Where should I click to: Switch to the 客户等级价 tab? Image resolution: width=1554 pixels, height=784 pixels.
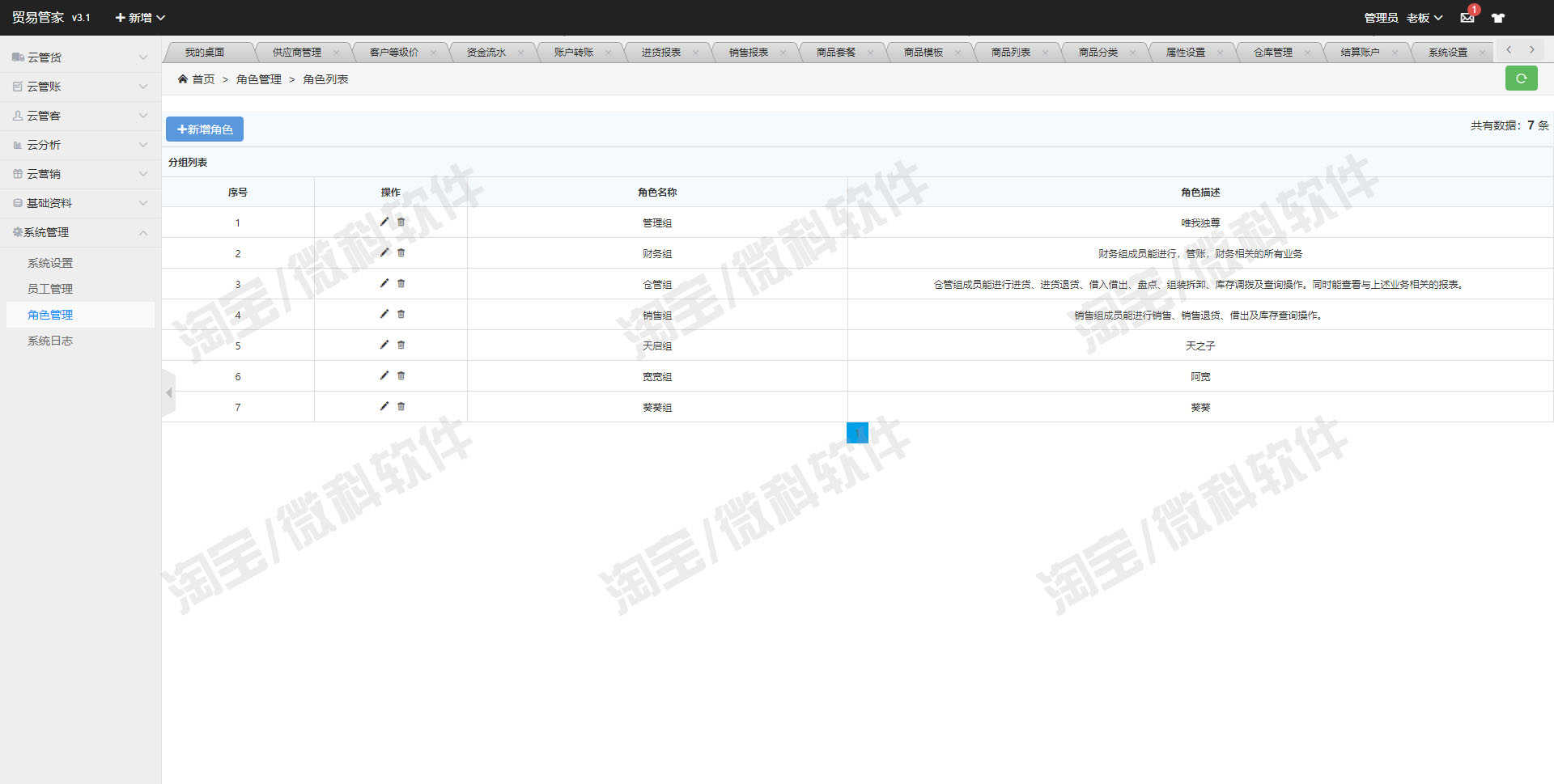coord(394,53)
